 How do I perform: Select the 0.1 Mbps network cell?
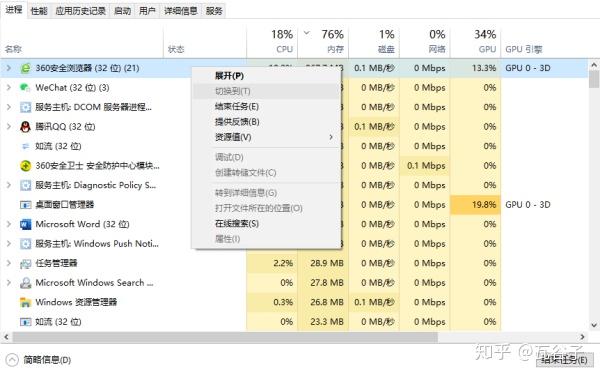pos(424,166)
